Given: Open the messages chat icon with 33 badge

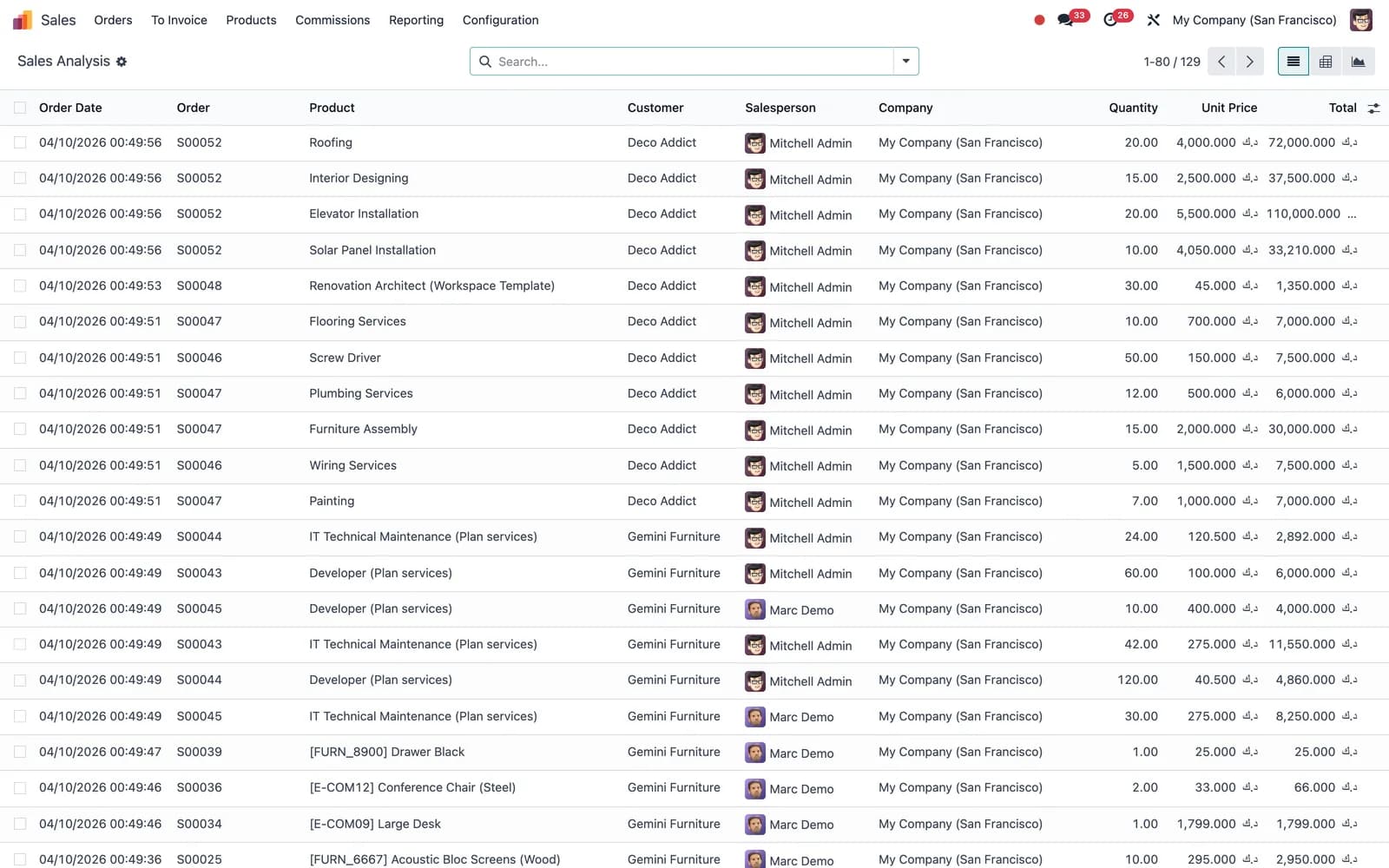Looking at the screenshot, I should coord(1065,20).
